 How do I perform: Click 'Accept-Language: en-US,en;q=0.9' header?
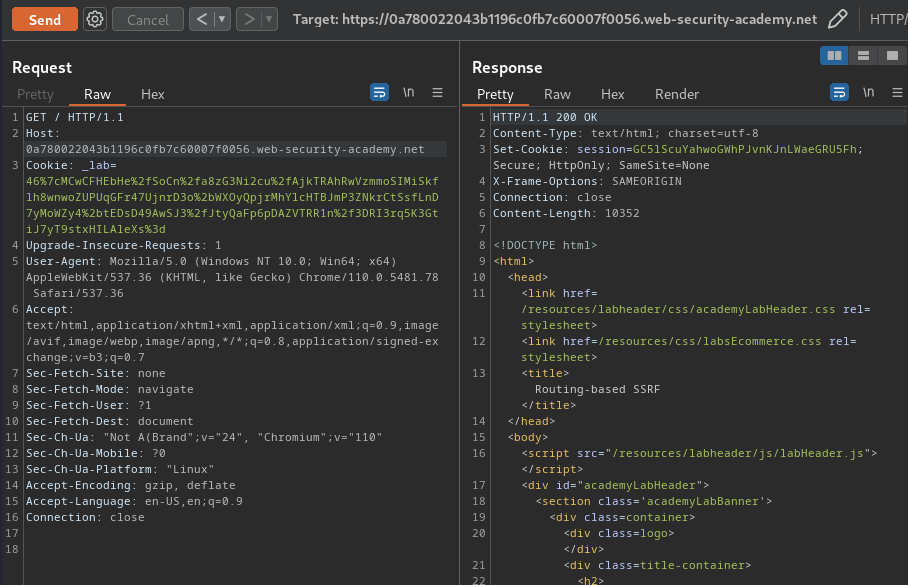pyautogui.click(x=134, y=501)
